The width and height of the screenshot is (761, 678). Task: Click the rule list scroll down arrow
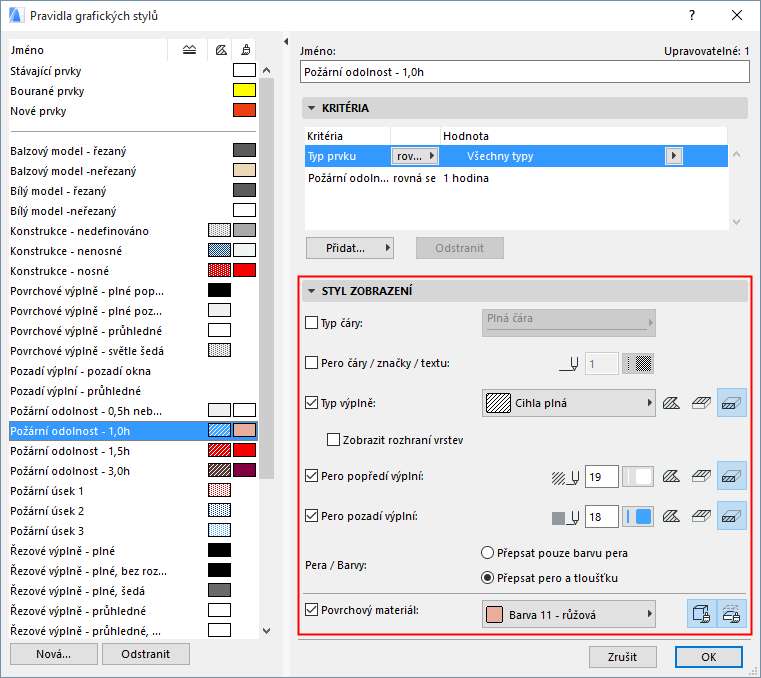(x=266, y=630)
